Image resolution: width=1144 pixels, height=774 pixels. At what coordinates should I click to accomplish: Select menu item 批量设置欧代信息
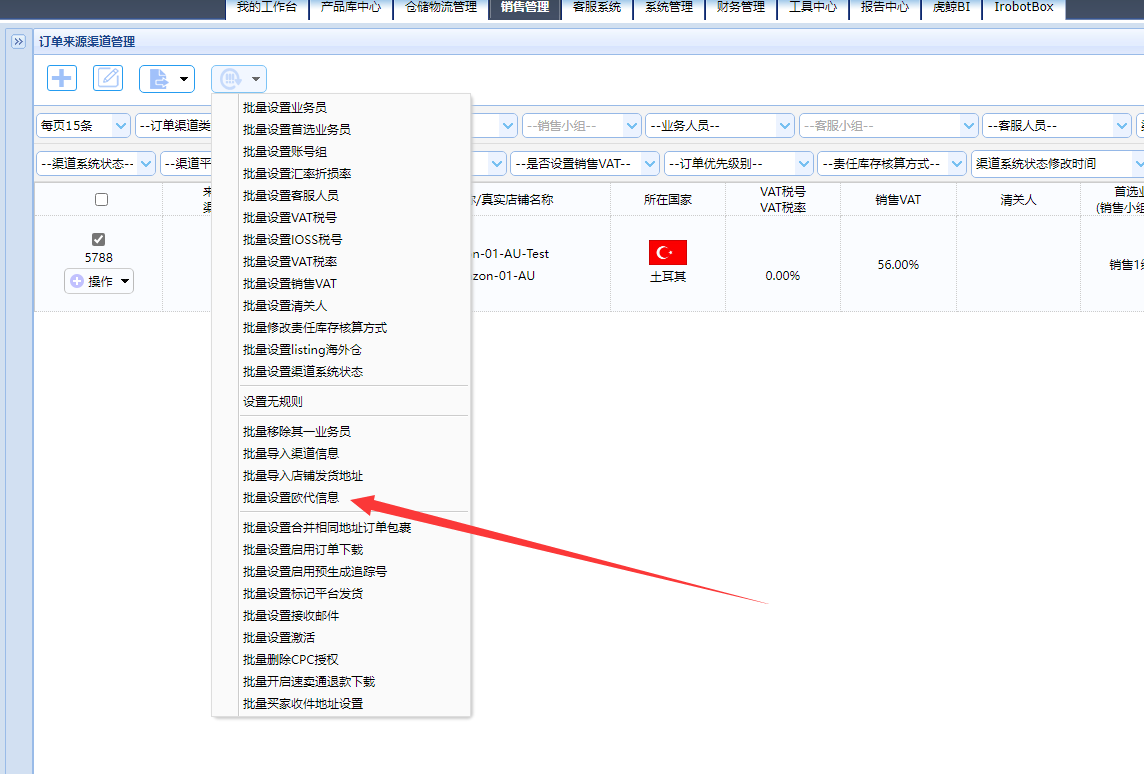pyautogui.click(x=291, y=498)
